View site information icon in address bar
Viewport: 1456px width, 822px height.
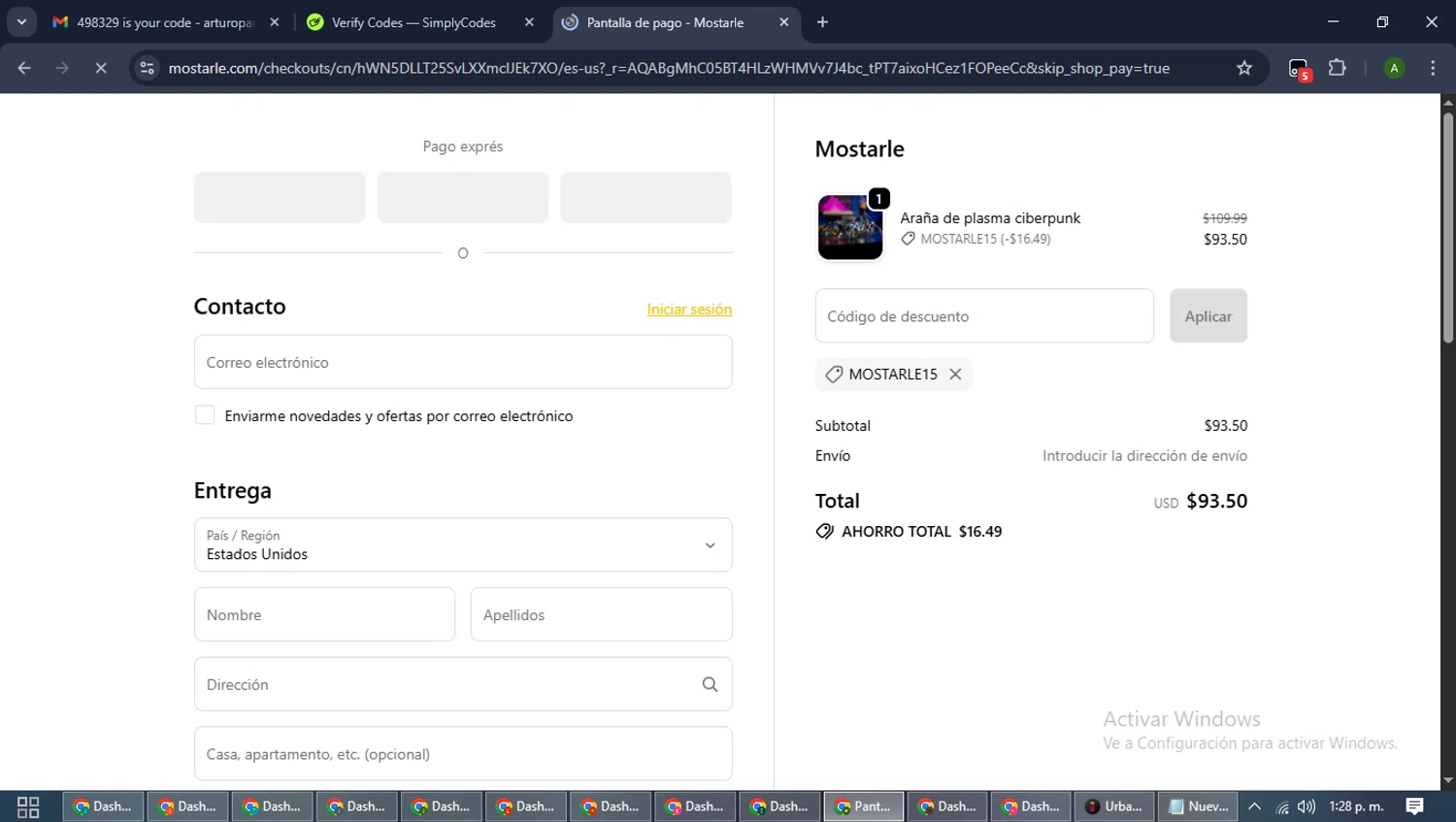(x=147, y=68)
